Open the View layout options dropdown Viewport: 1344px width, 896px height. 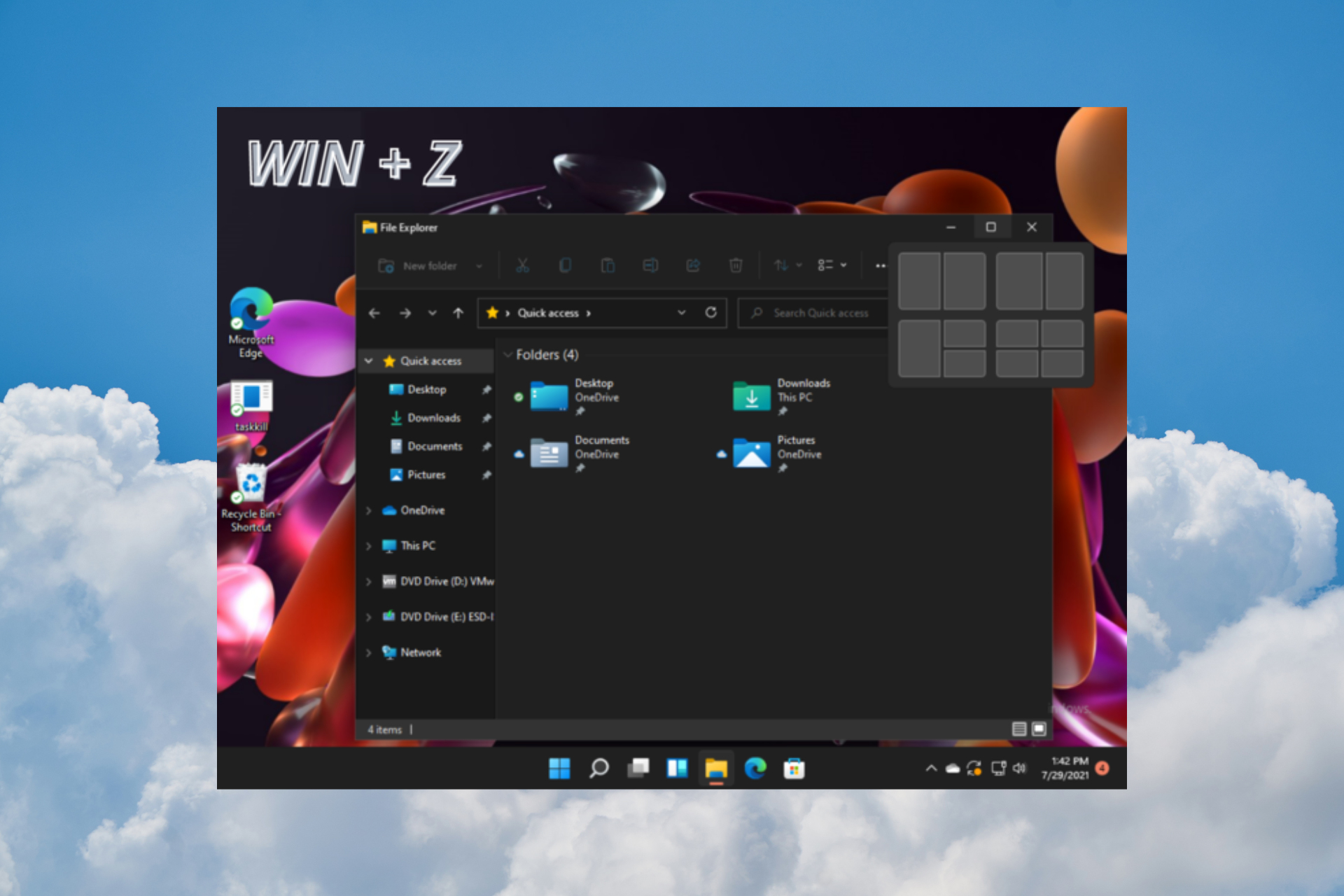pos(832,265)
